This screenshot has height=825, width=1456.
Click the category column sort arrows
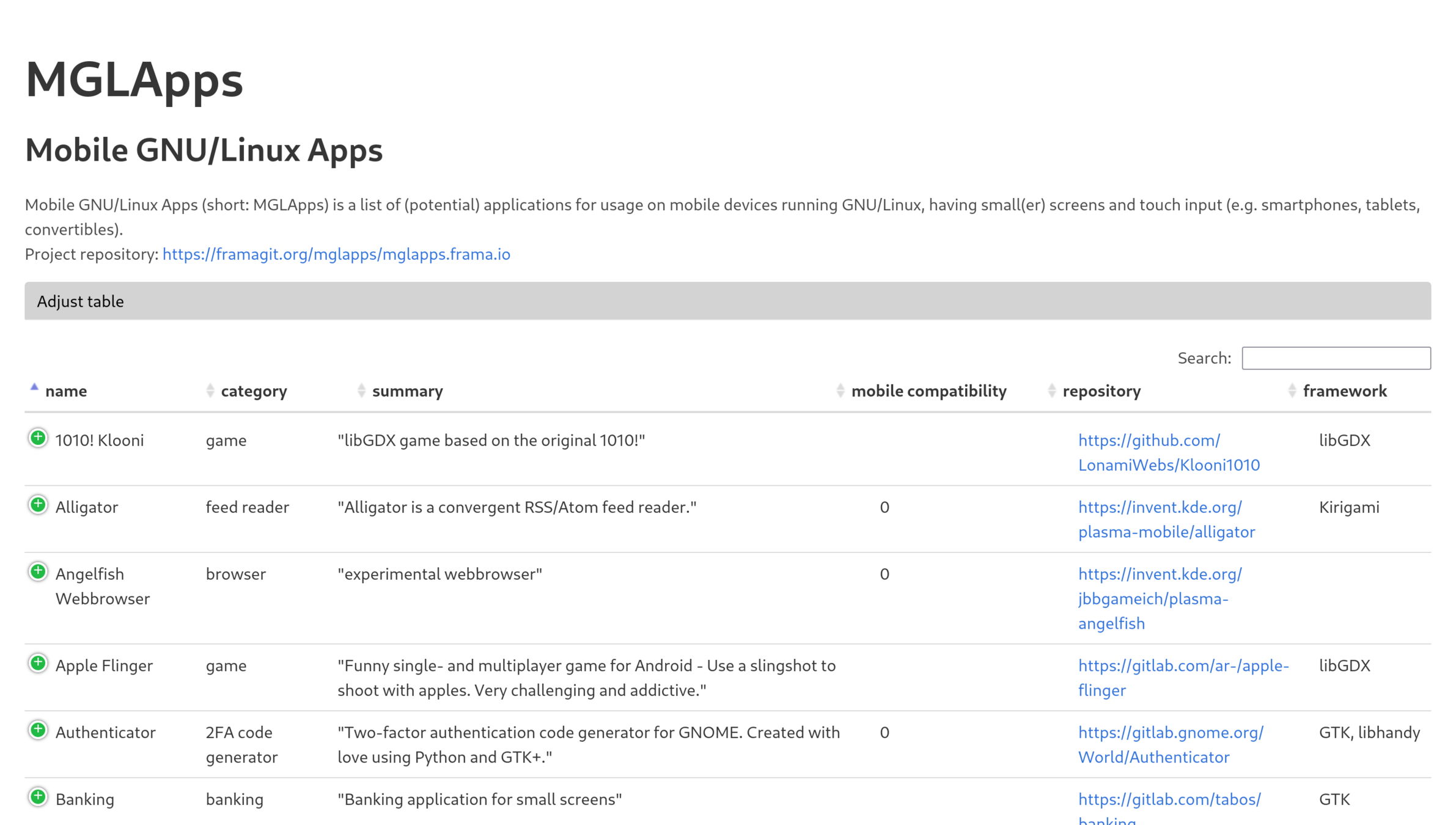[x=210, y=391]
